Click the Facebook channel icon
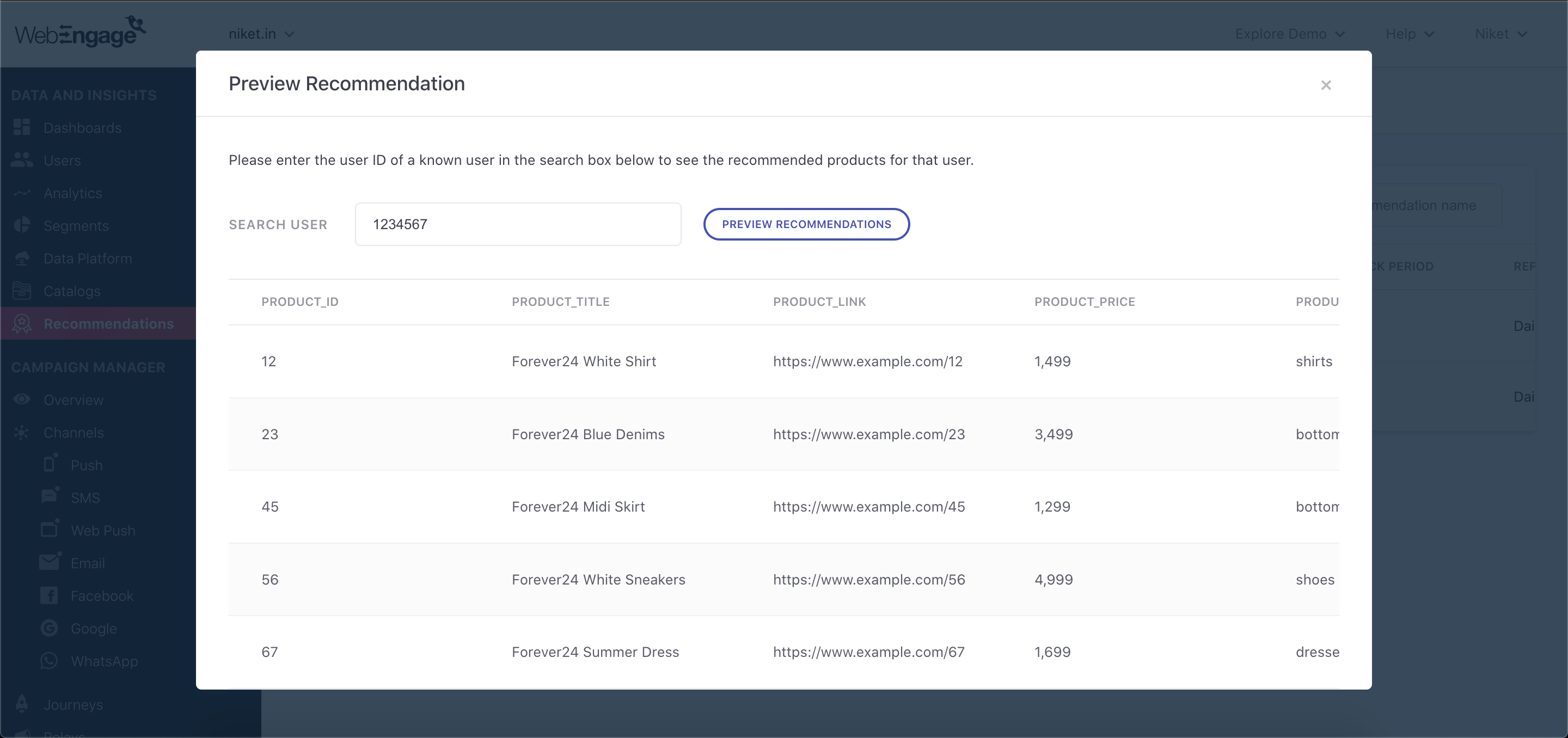 point(50,595)
